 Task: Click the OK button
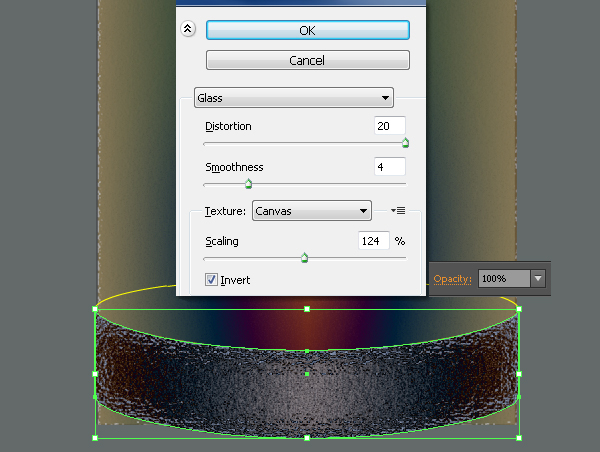tap(308, 30)
